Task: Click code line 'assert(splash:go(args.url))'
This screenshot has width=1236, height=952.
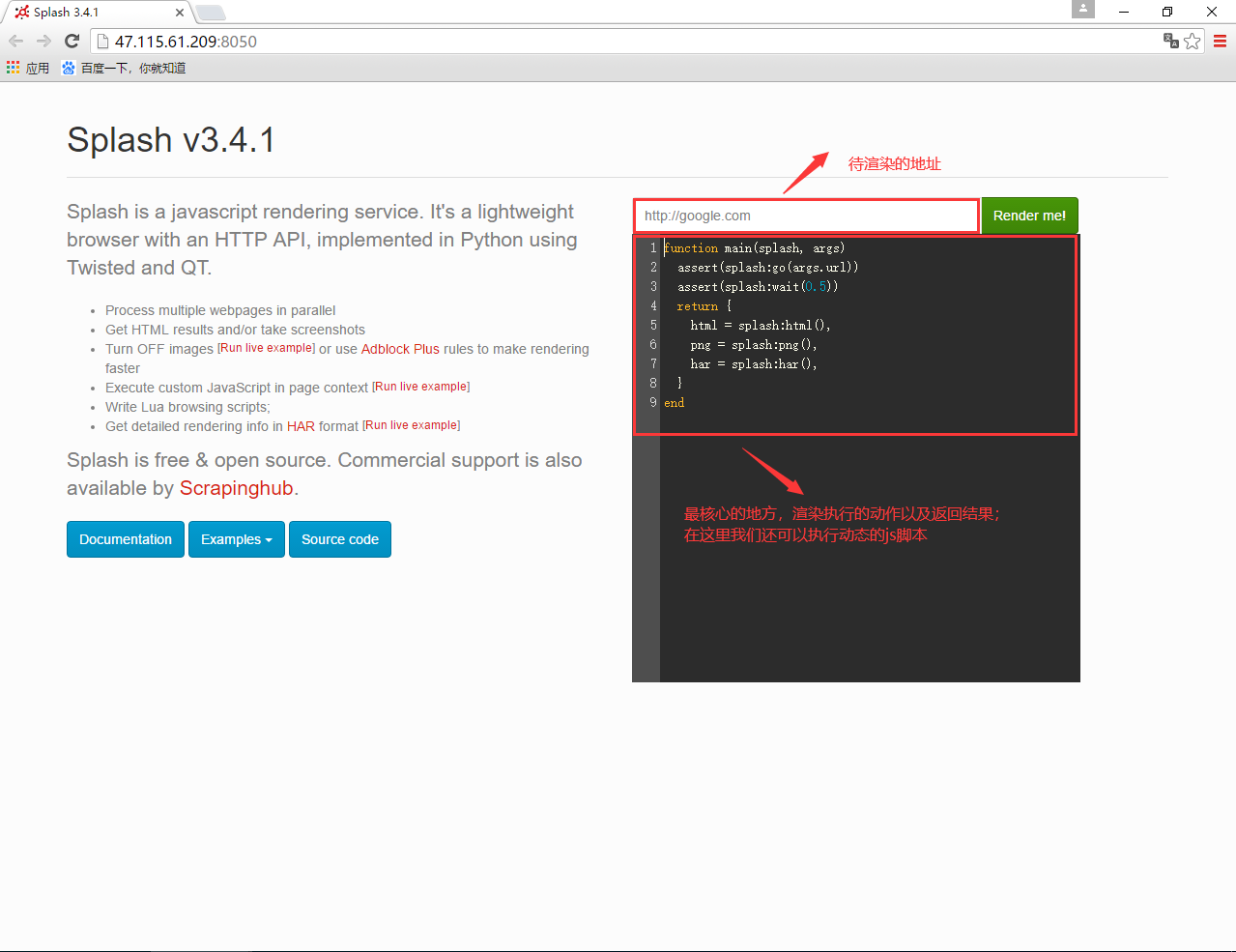Action: pos(768,268)
